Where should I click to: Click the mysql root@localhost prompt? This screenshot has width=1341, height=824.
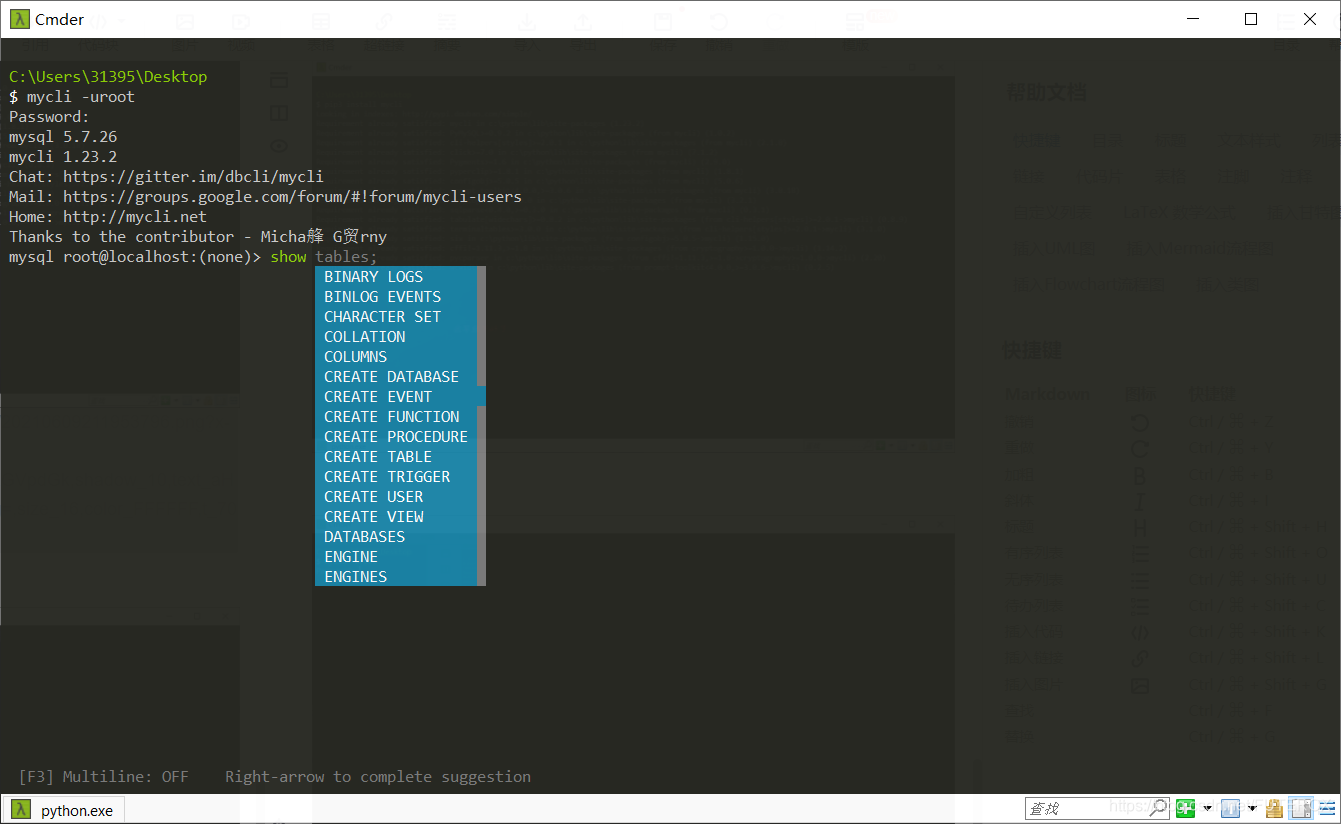(135, 256)
